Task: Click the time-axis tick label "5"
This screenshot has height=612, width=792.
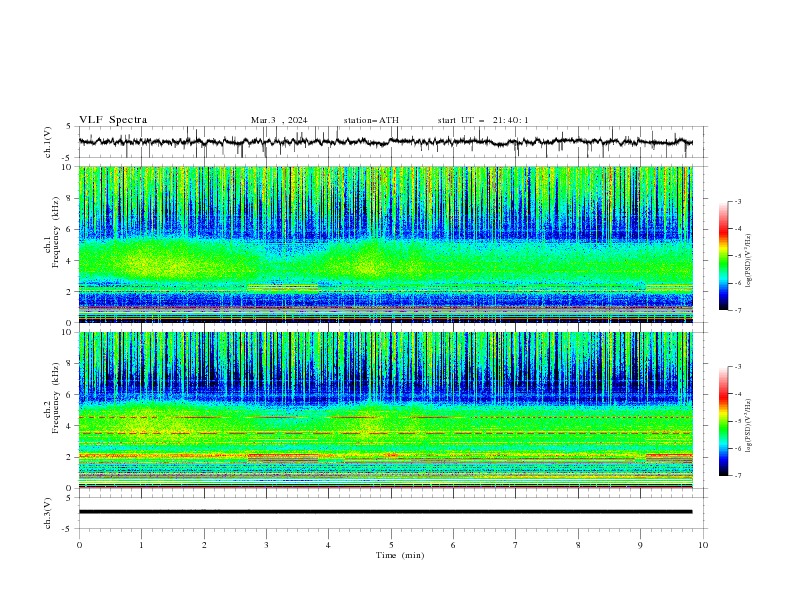Action: [391, 545]
